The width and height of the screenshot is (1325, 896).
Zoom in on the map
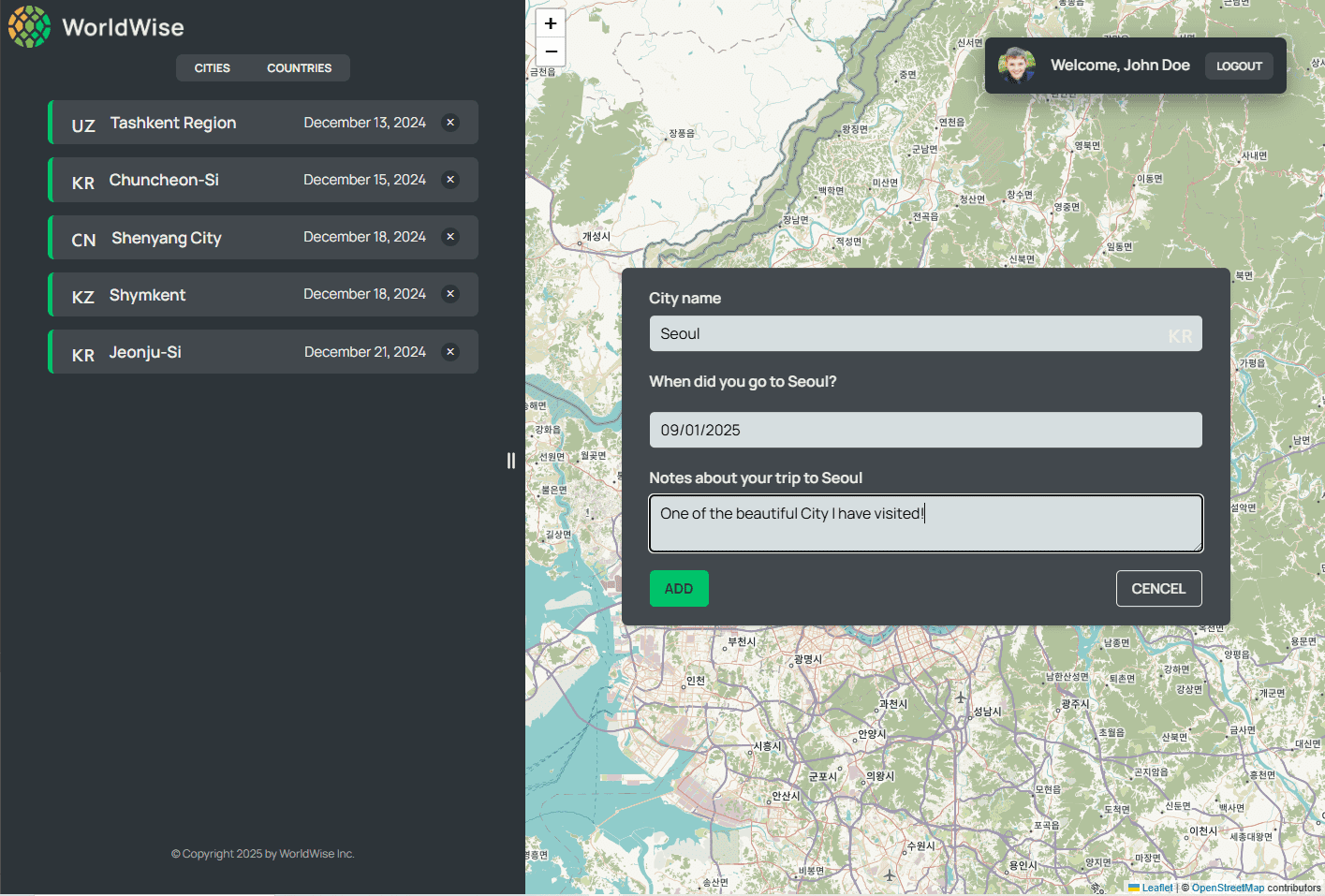[551, 23]
